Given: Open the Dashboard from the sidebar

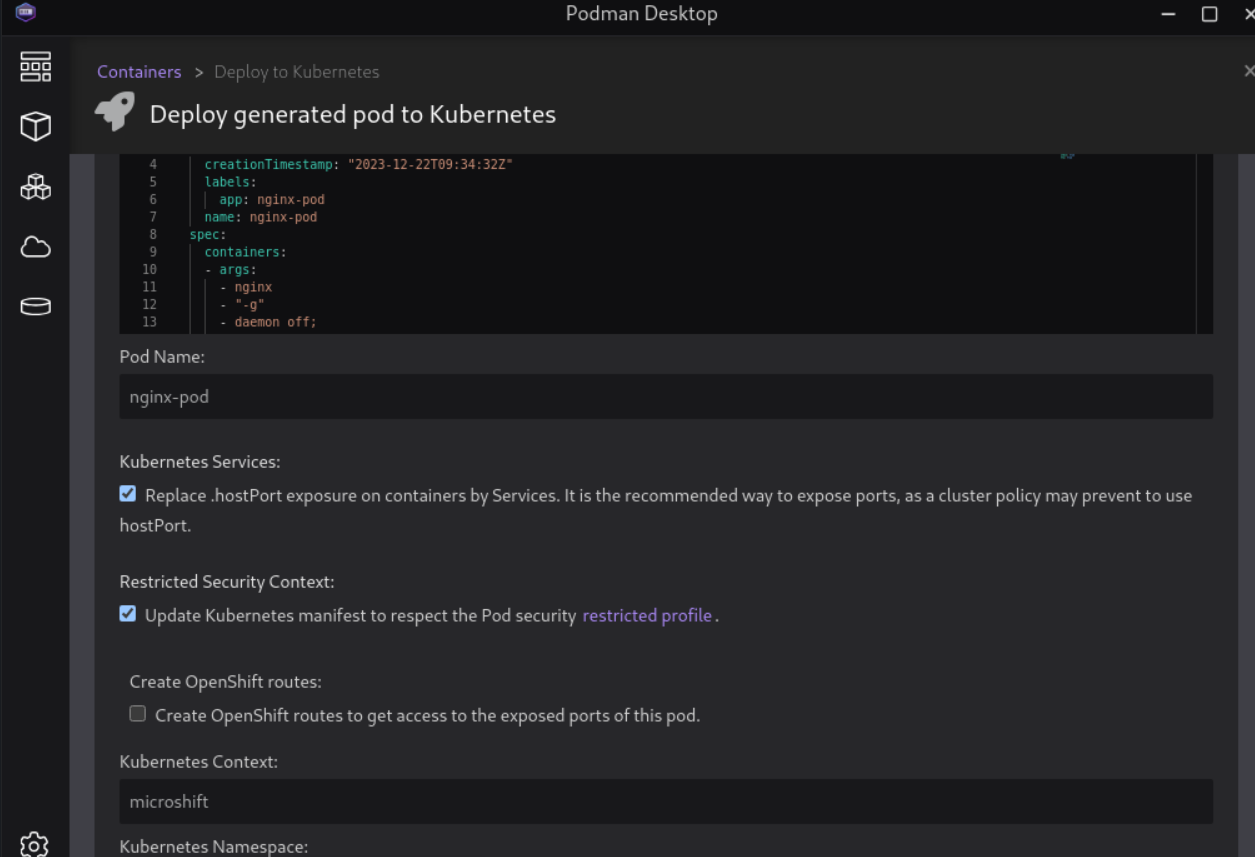Looking at the screenshot, I should coord(35,67).
